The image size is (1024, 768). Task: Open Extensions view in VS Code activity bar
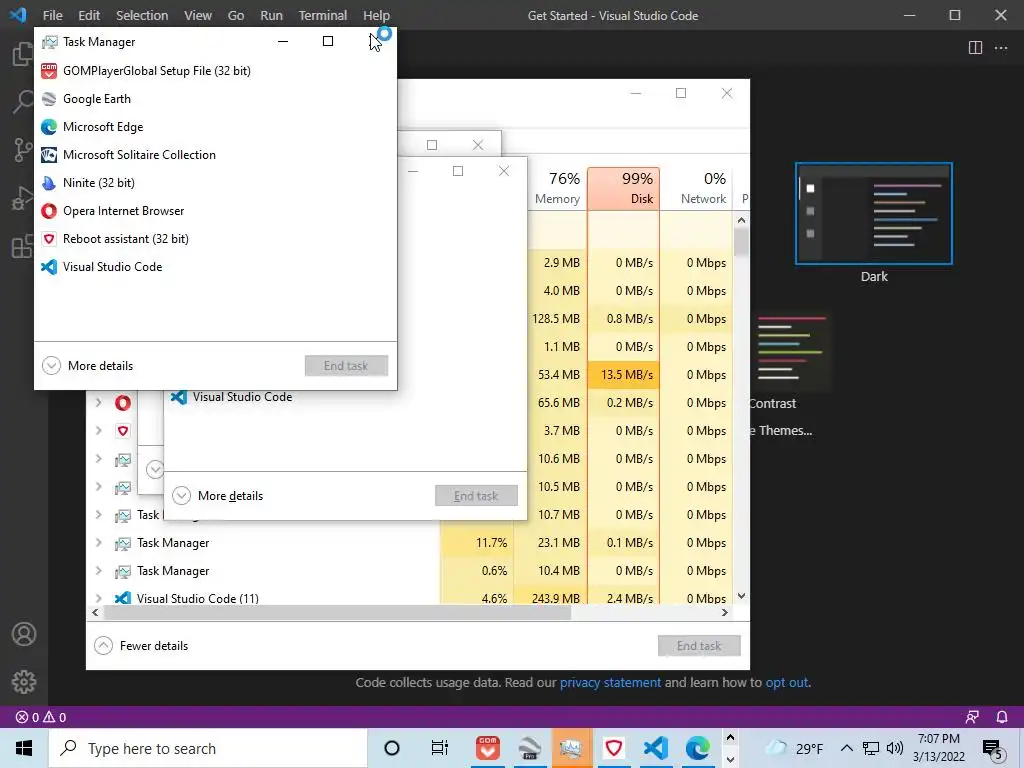click(23, 247)
